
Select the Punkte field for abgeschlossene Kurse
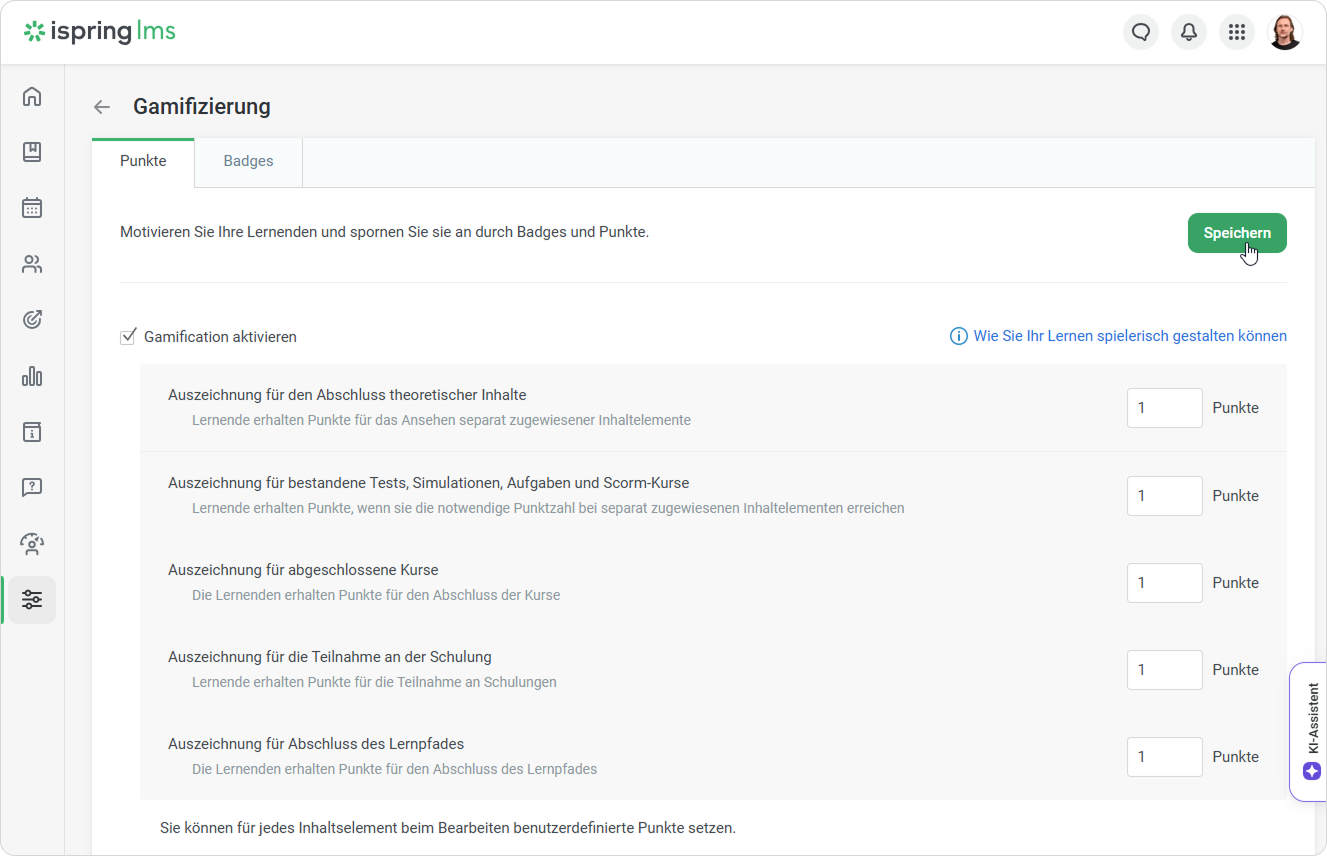1164,582
